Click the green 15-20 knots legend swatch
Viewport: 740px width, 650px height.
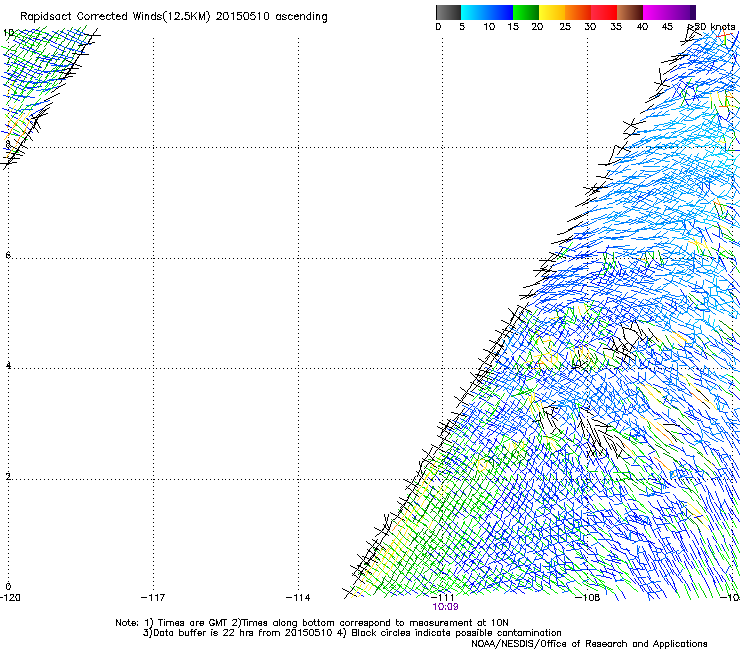pyautogui.click(x=526, y=12)
